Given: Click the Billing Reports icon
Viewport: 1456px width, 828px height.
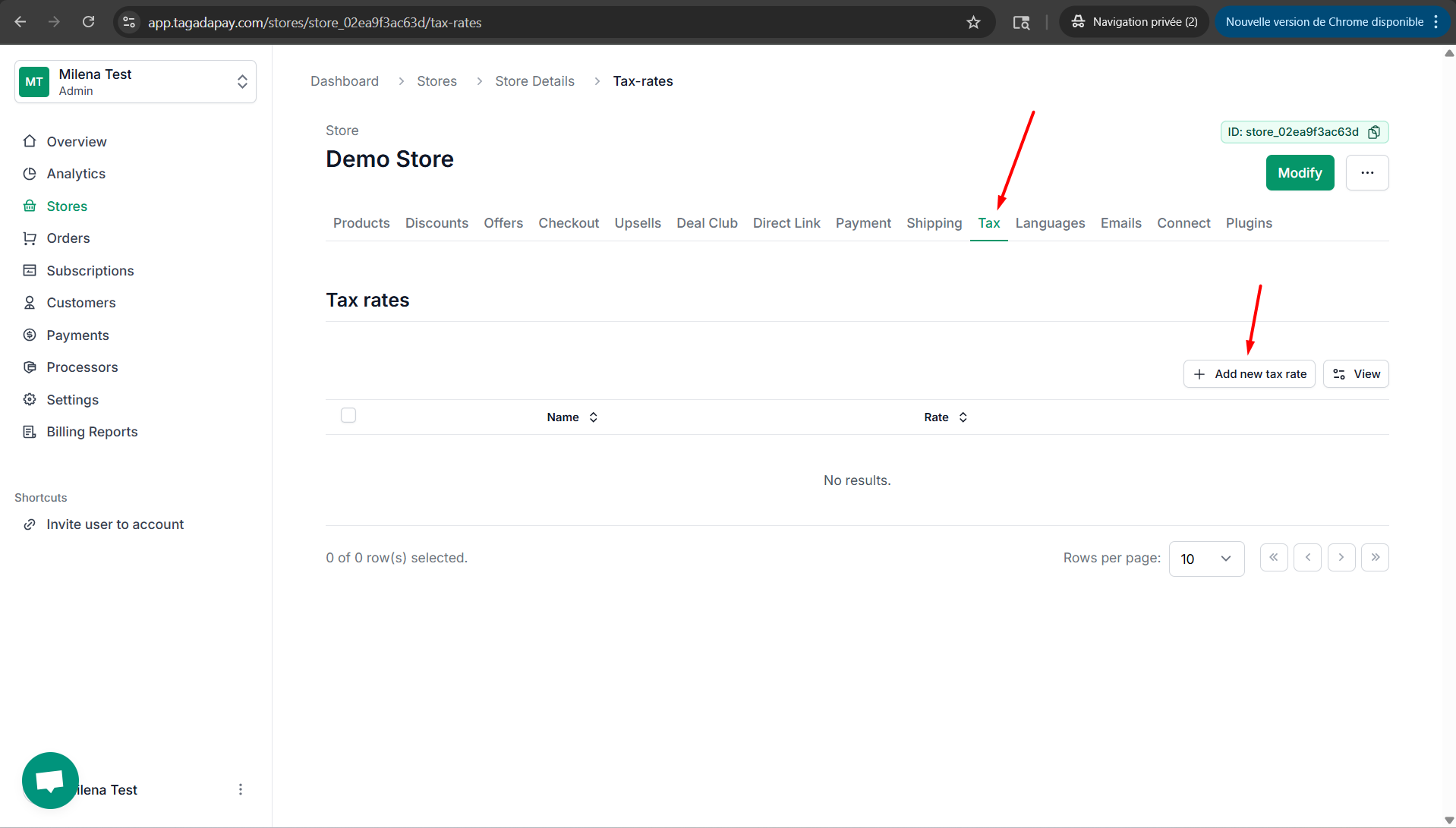Looking at the screenshot, I should point(30,432).
